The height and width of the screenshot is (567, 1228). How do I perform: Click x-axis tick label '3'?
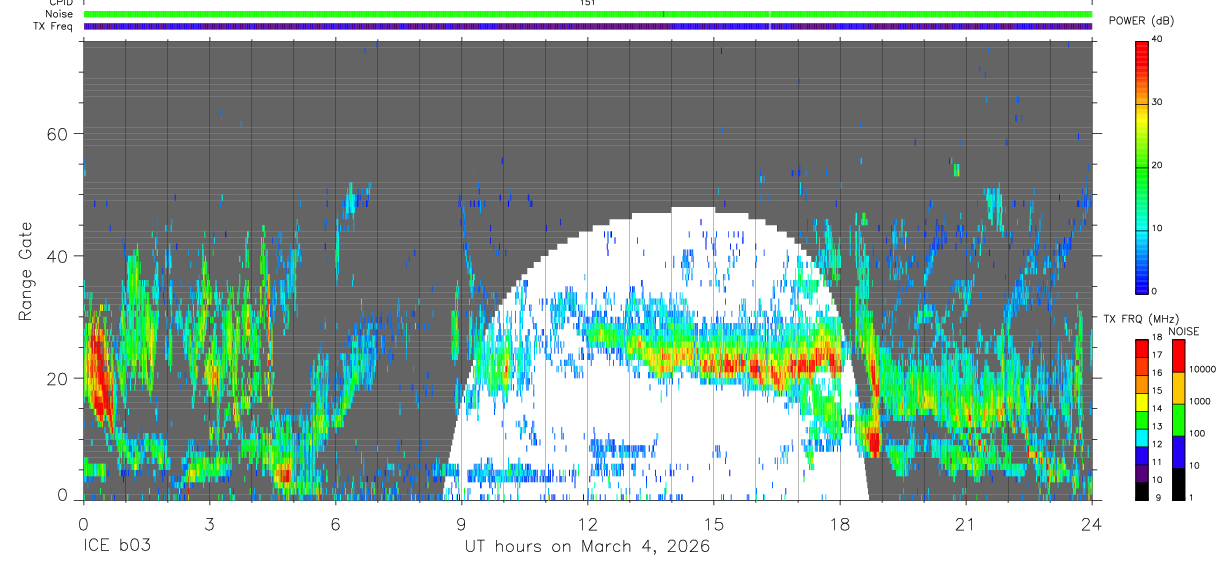[x=209, y=524]
